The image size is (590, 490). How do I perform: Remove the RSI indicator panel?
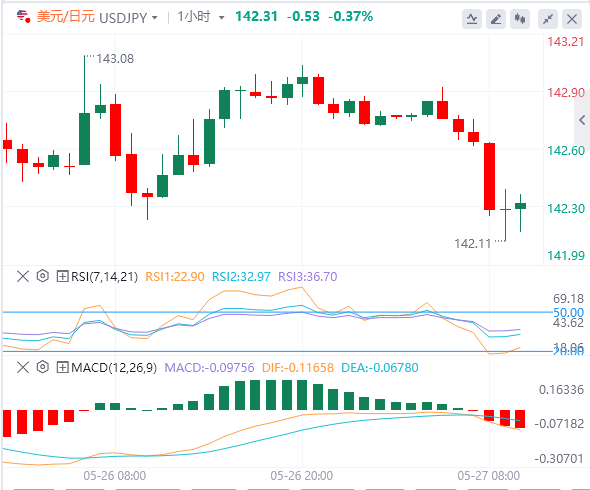[23, 276]
